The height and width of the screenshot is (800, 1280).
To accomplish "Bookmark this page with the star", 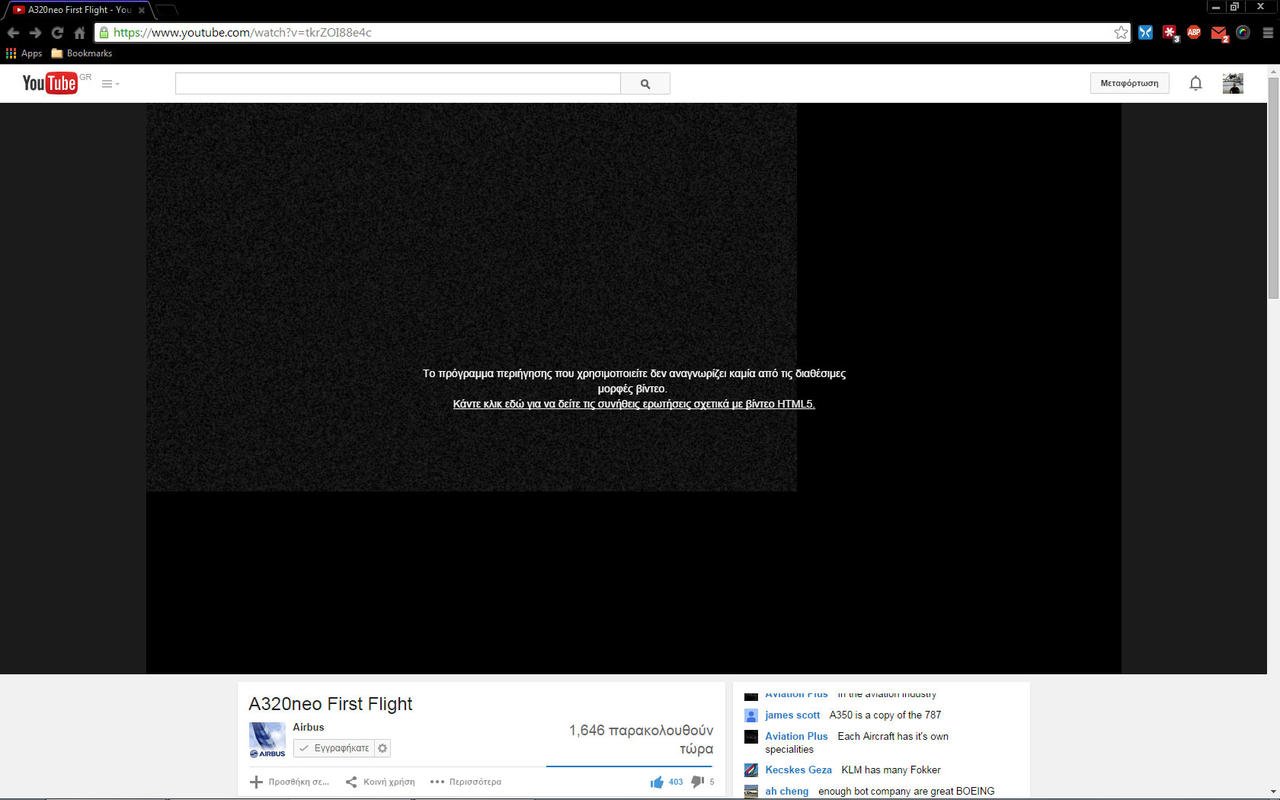I will click(1121, 32).
